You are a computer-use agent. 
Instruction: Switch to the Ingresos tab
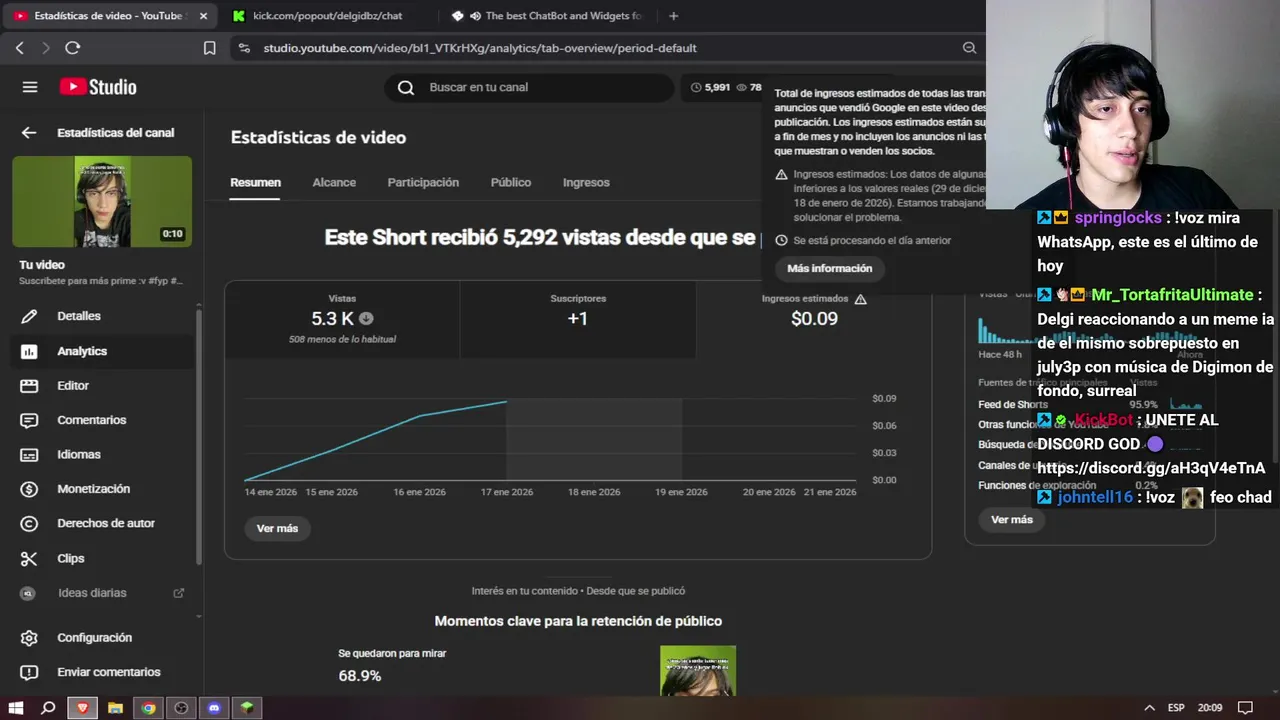click(586, 183)
